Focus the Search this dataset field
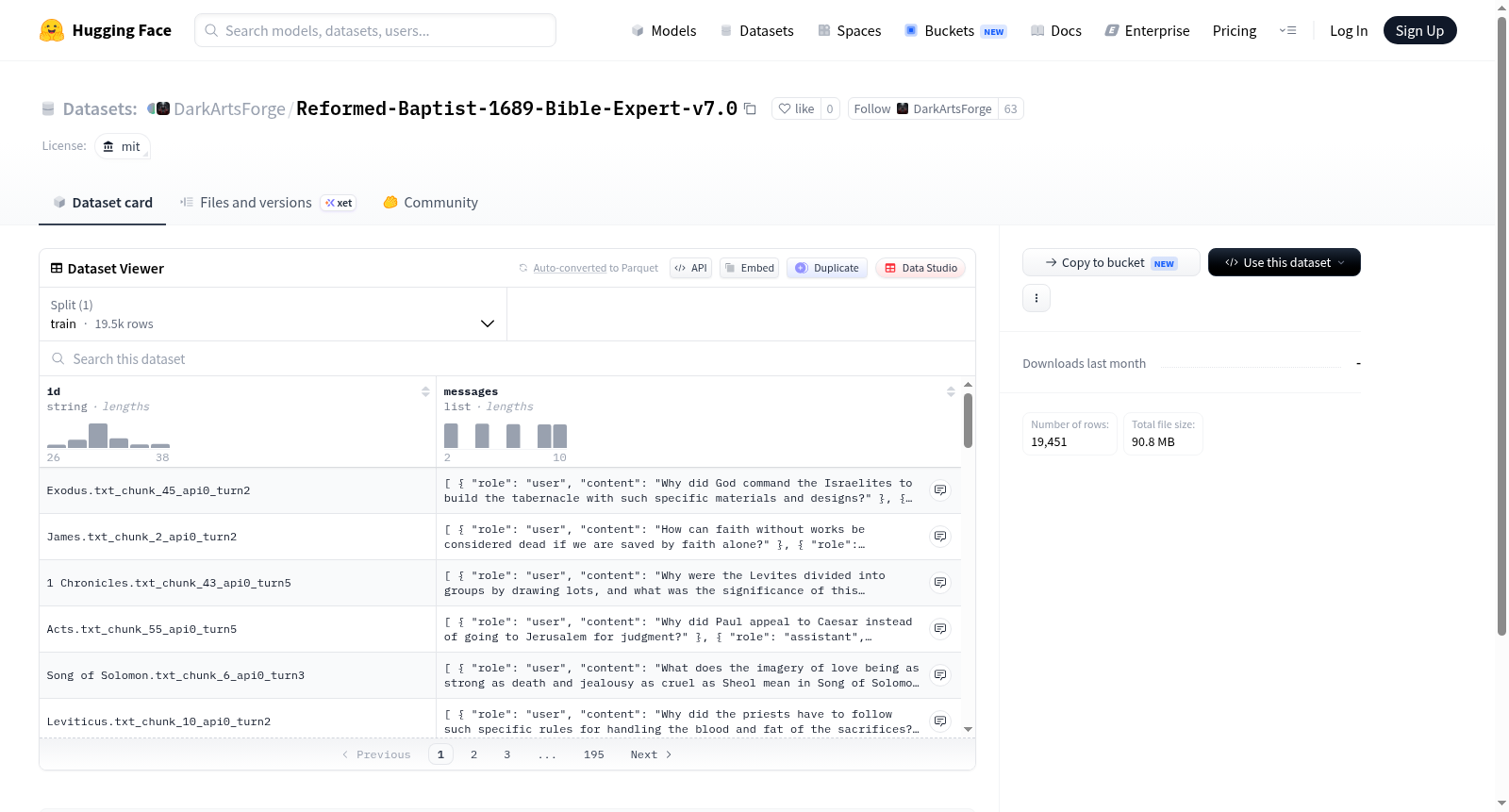The height and width of the screenshot is (812, 1509). 507,358
